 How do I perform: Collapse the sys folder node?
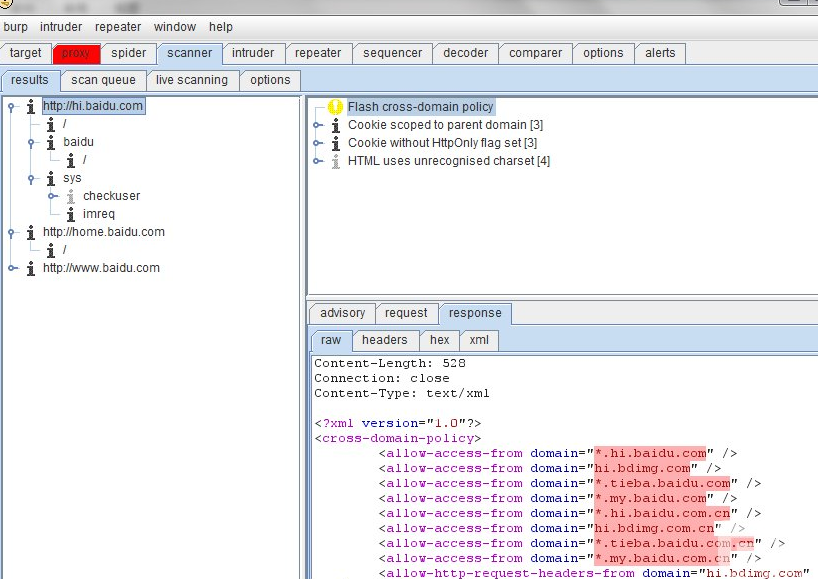[31, 179]
